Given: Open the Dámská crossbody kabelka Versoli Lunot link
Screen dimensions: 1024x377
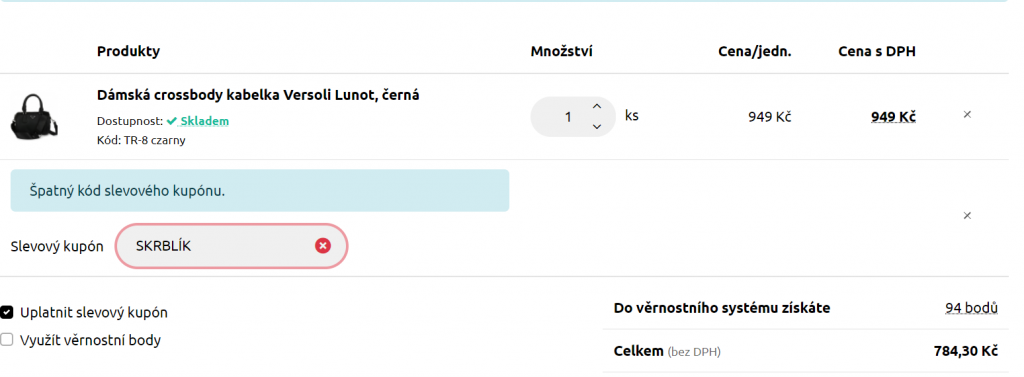Looking at the screenshot, I should pos(258,95).
